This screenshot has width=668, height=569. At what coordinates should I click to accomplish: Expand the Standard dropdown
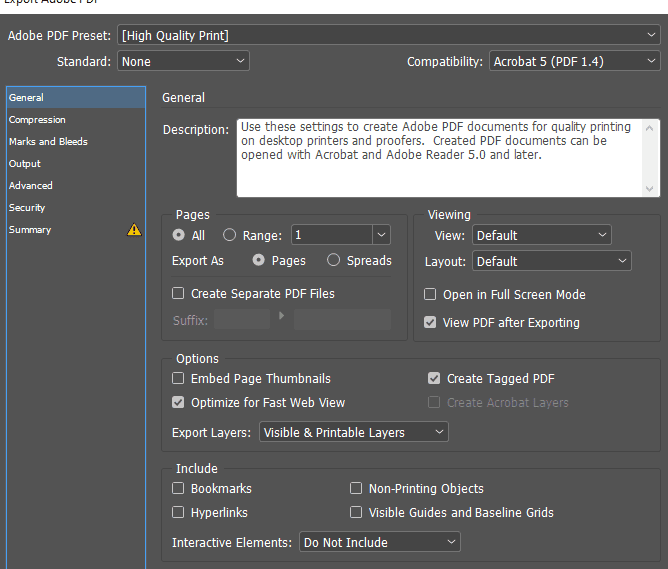coord(183,61)
